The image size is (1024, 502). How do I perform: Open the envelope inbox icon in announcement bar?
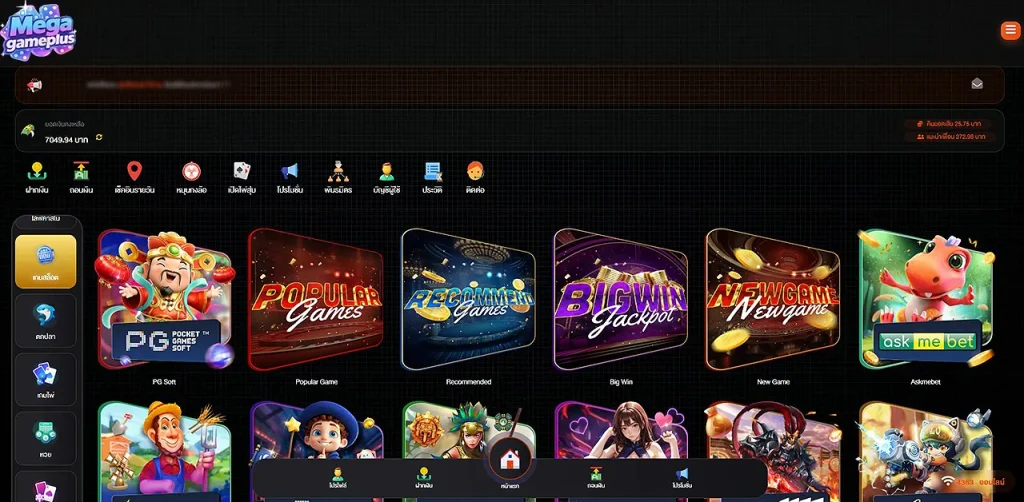[977, 84]
